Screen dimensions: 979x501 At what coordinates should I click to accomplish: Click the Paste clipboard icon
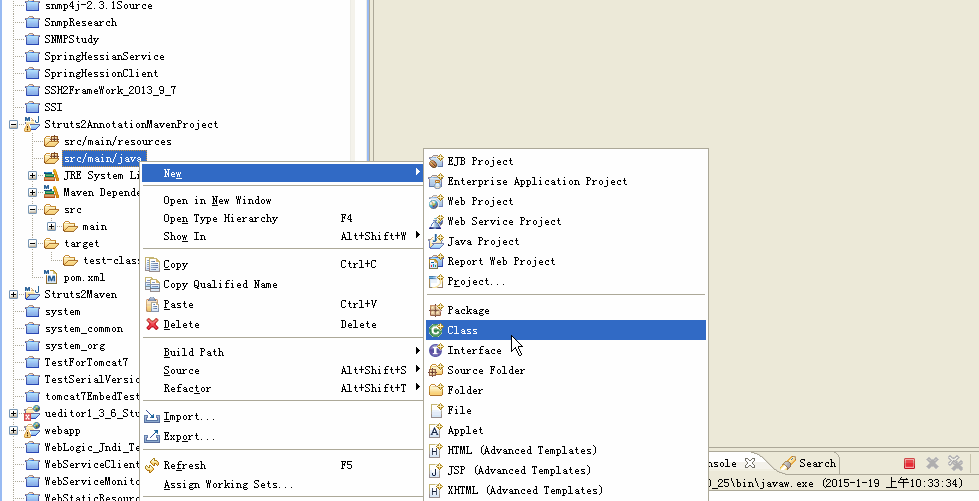[x=152, y=304]
